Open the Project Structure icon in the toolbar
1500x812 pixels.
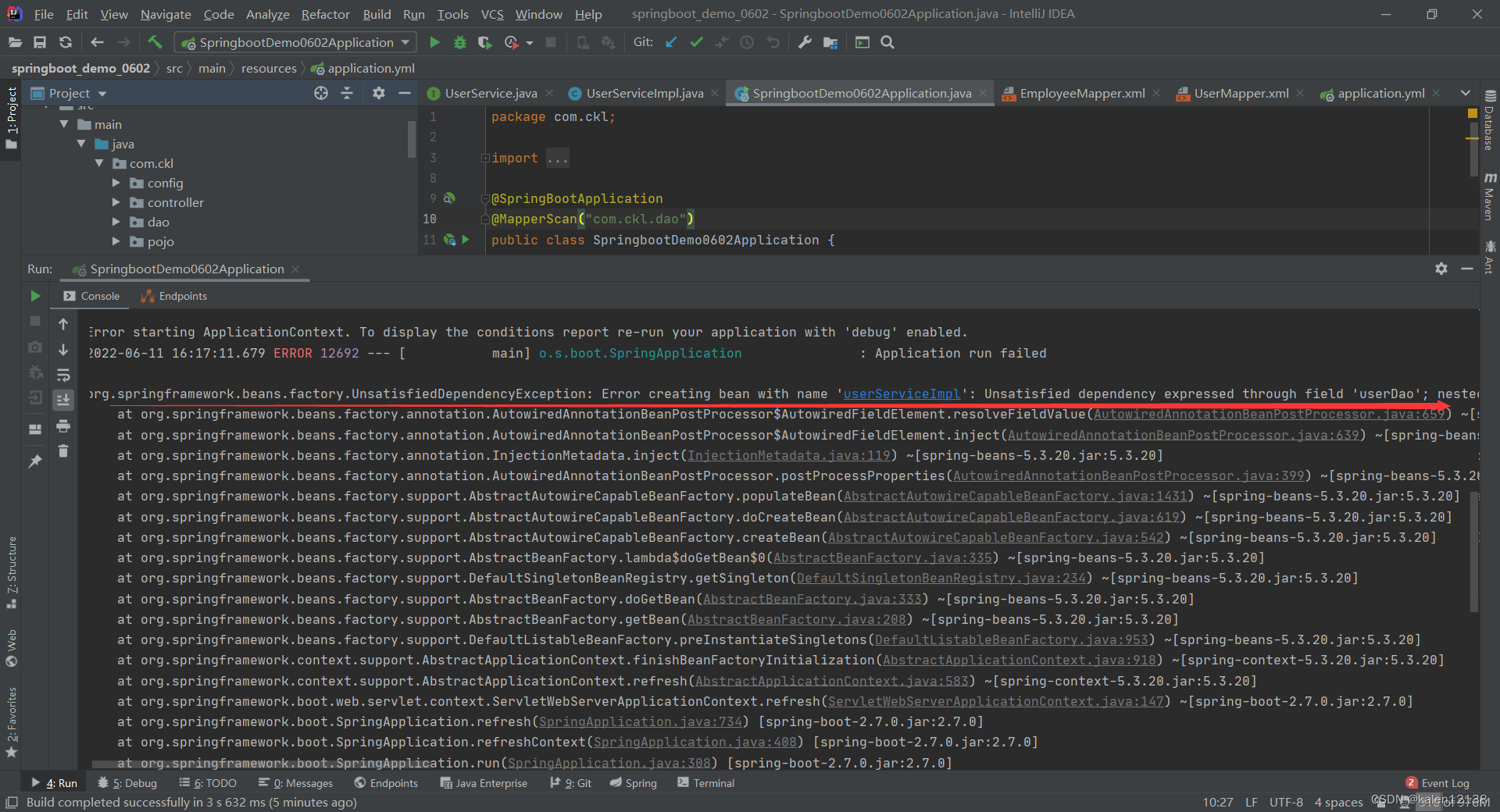pyautogui.click(x=830, y=42)
